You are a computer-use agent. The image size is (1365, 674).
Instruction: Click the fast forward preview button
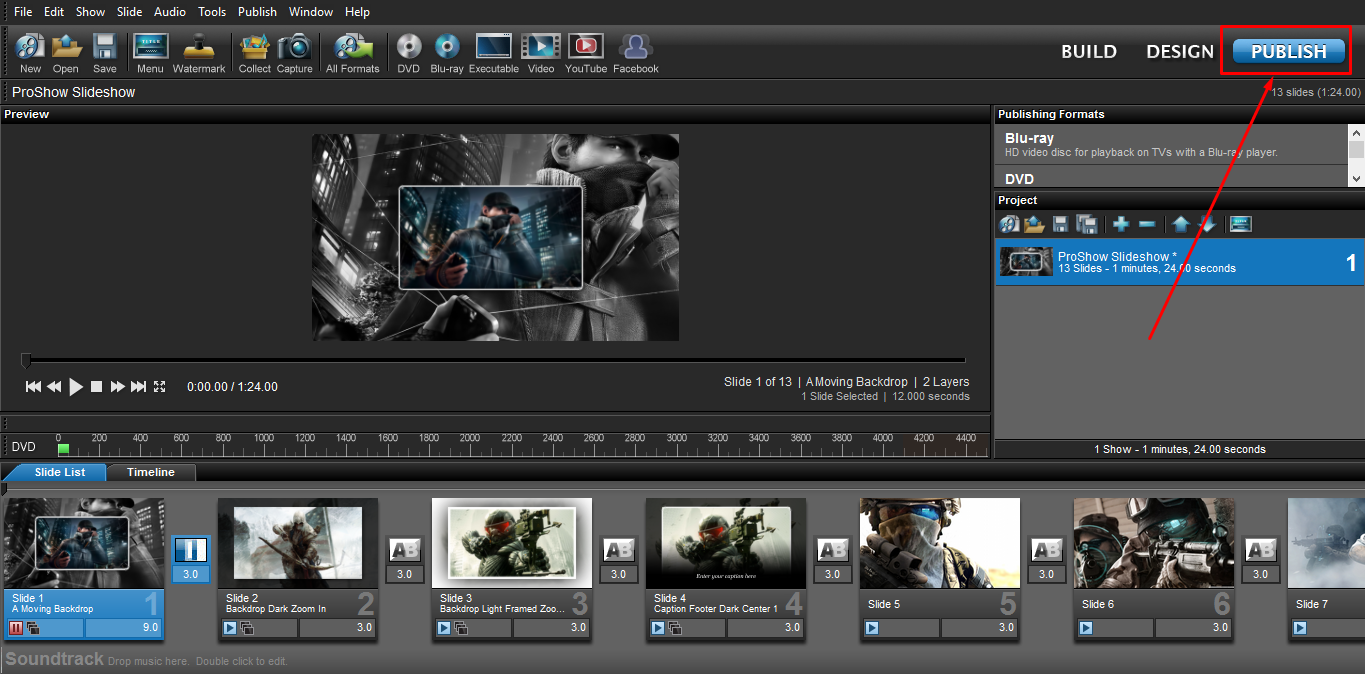(x=118, y=387)
